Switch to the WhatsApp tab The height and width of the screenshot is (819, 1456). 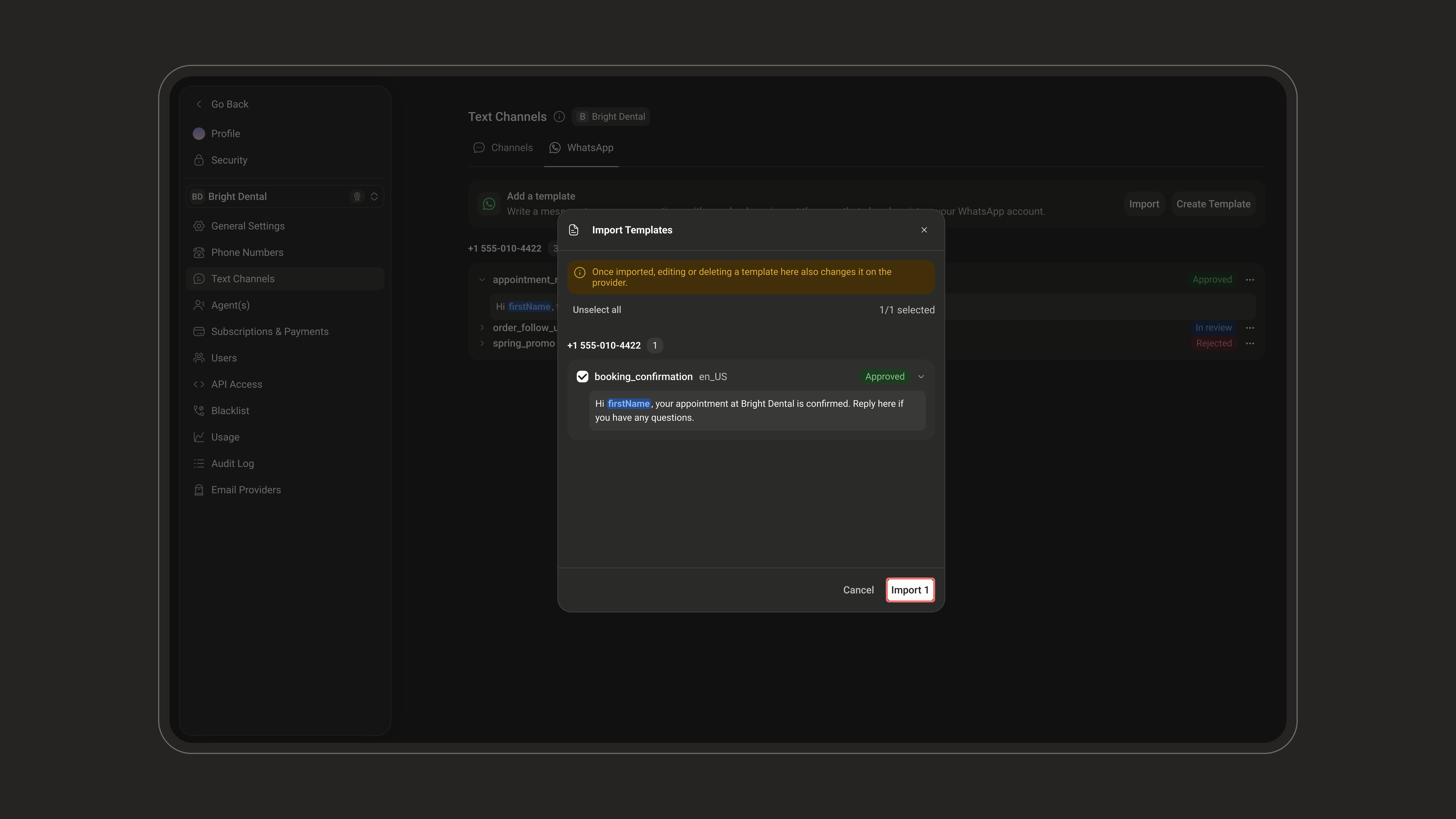point(582,148)
